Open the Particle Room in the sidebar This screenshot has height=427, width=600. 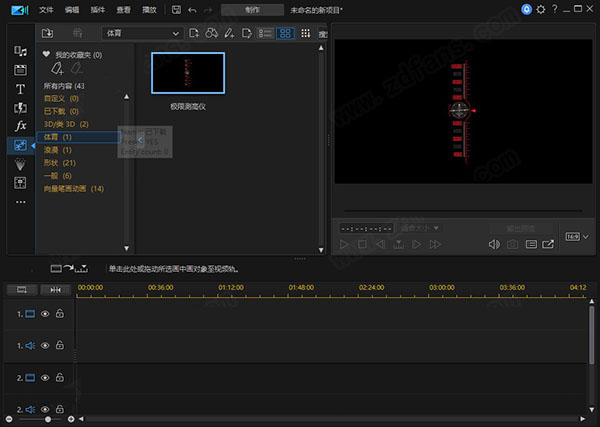[20, 164]
